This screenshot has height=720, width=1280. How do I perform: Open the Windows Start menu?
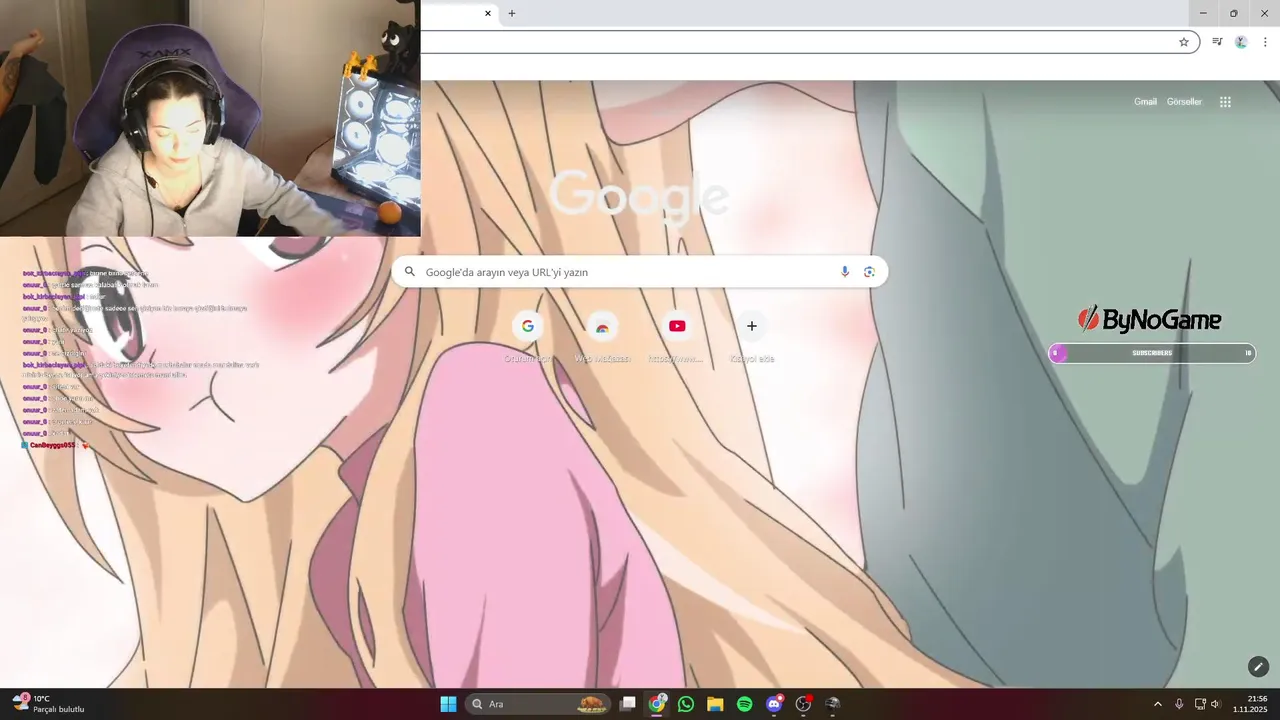coord(448,704)
